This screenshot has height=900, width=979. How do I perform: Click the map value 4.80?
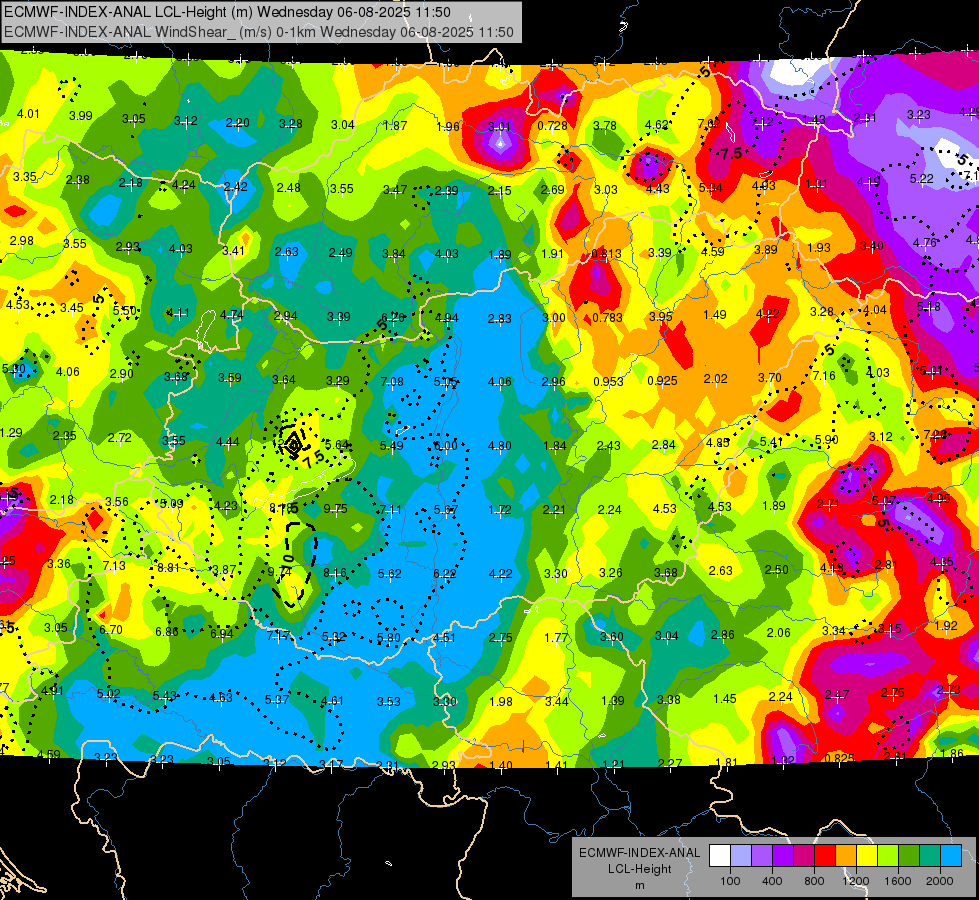[x=499, y=445]
